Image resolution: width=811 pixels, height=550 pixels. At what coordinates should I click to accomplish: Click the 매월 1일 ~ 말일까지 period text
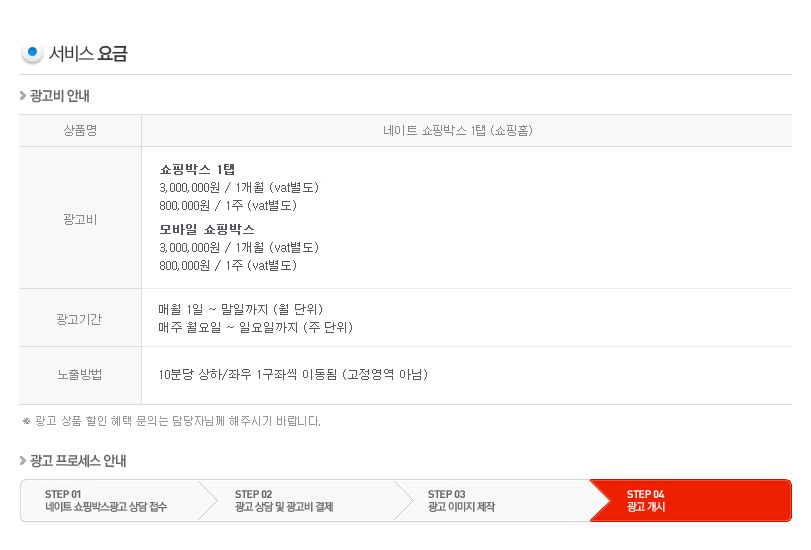point(241,309)
